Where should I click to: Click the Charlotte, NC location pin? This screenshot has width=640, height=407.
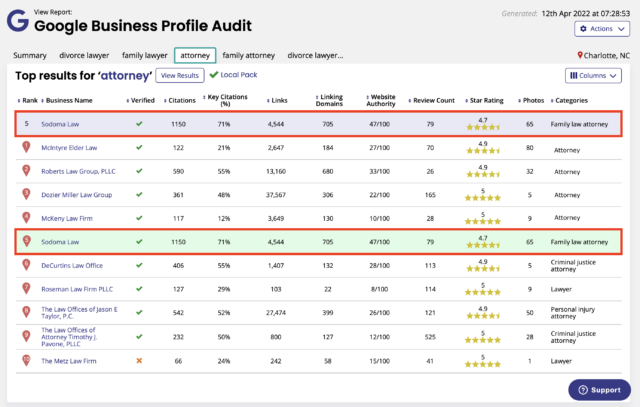(581, 56)
